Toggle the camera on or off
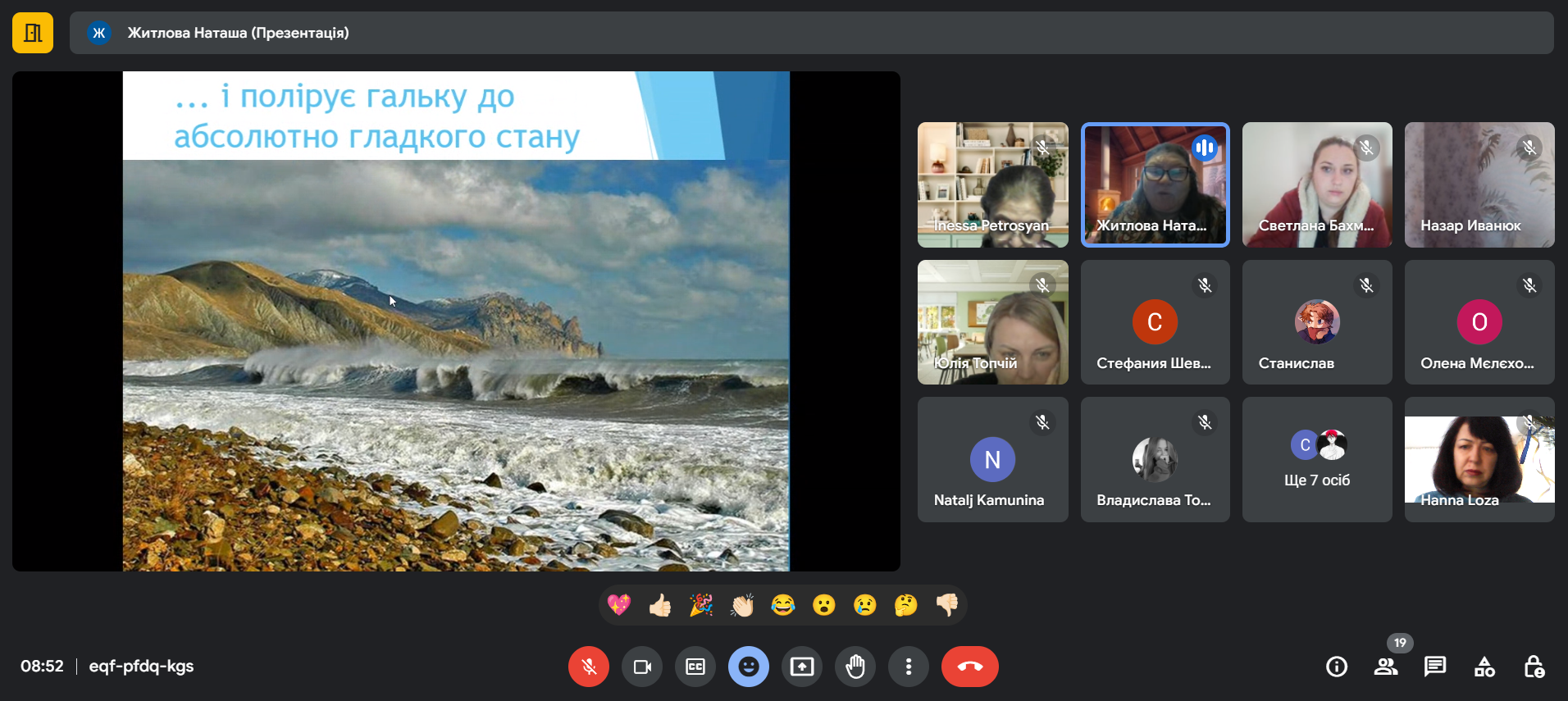The image size is (1568, 701). (x=641, y=667)
